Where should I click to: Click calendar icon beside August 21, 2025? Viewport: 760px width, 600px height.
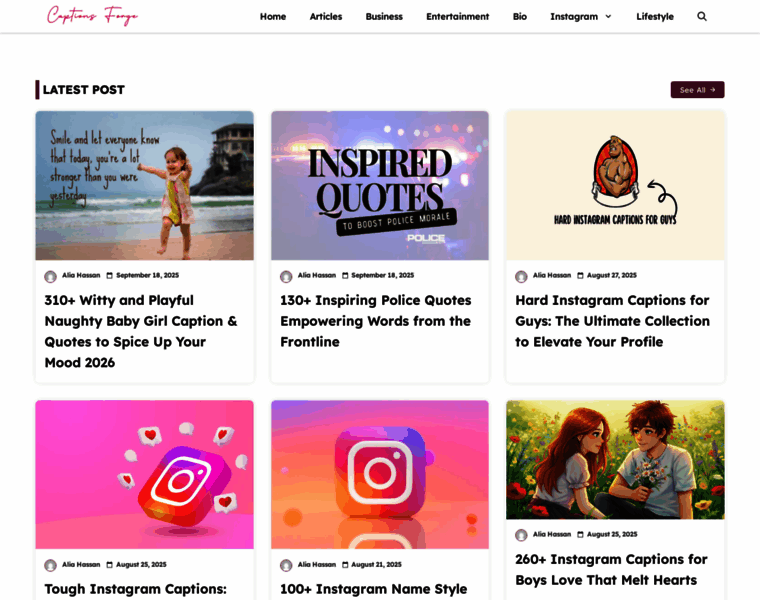(345, 565)
